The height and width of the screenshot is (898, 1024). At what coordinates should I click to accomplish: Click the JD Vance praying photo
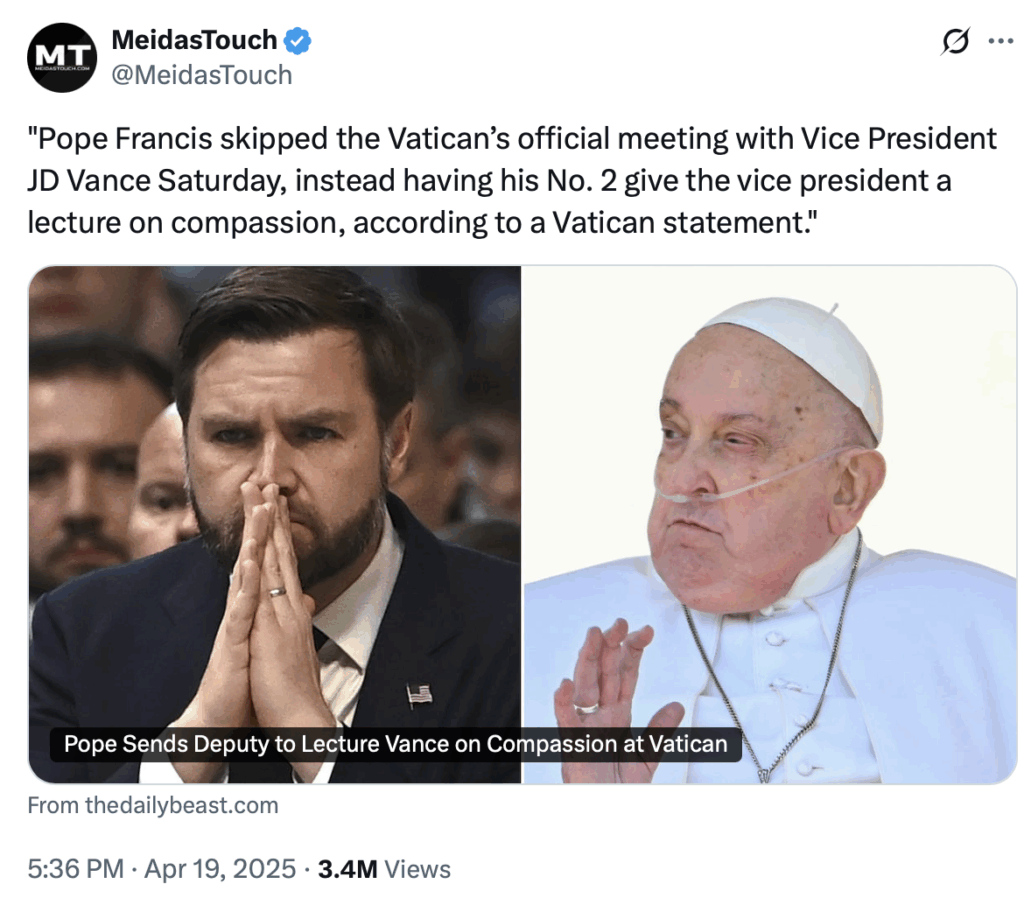[275, 524]
